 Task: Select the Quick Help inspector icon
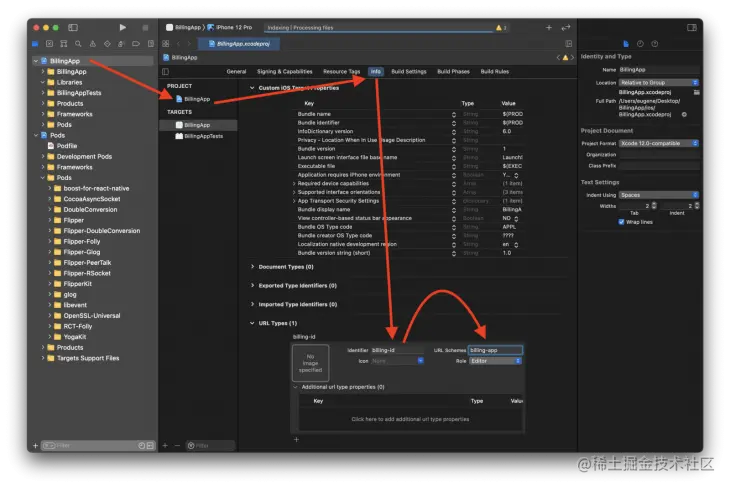[655, 44]
